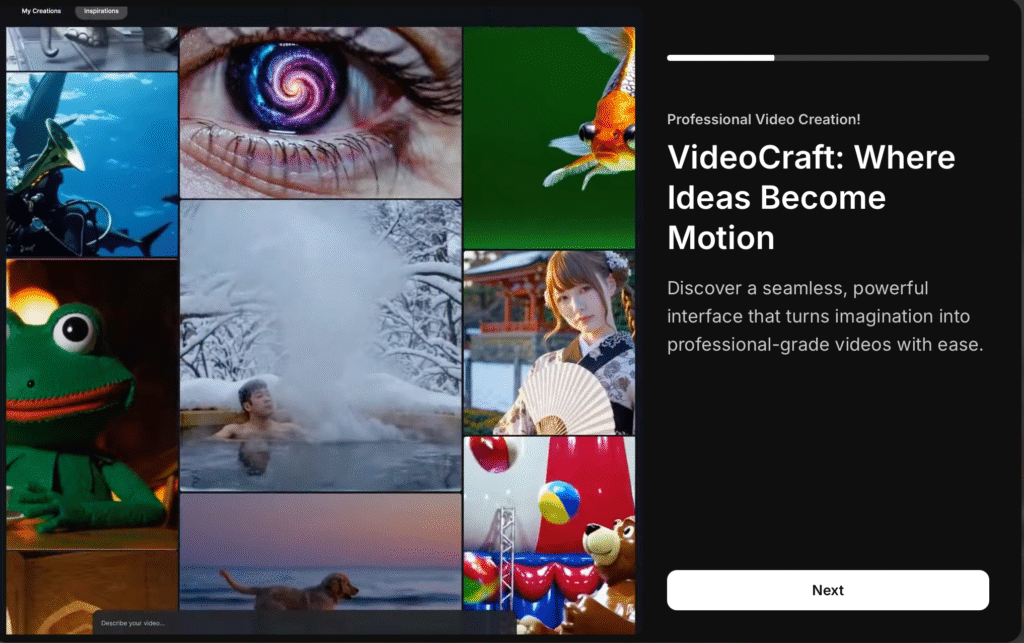Open the goldfish on green thumbnail
Image resolution: width=1024 pixels, height=643 pixels.
click(549, 137)
